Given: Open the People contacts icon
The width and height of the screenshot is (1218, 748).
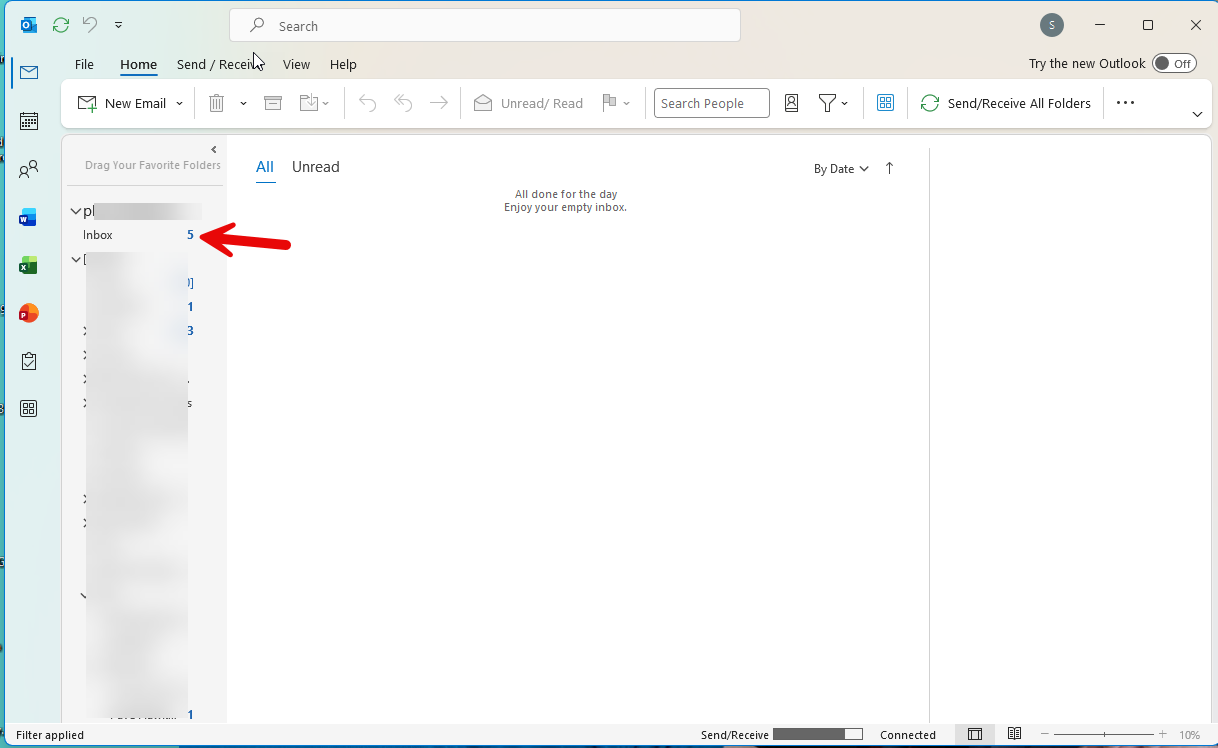Looking at the screenshot, I should pyautogui.click(x=29, y=169).
